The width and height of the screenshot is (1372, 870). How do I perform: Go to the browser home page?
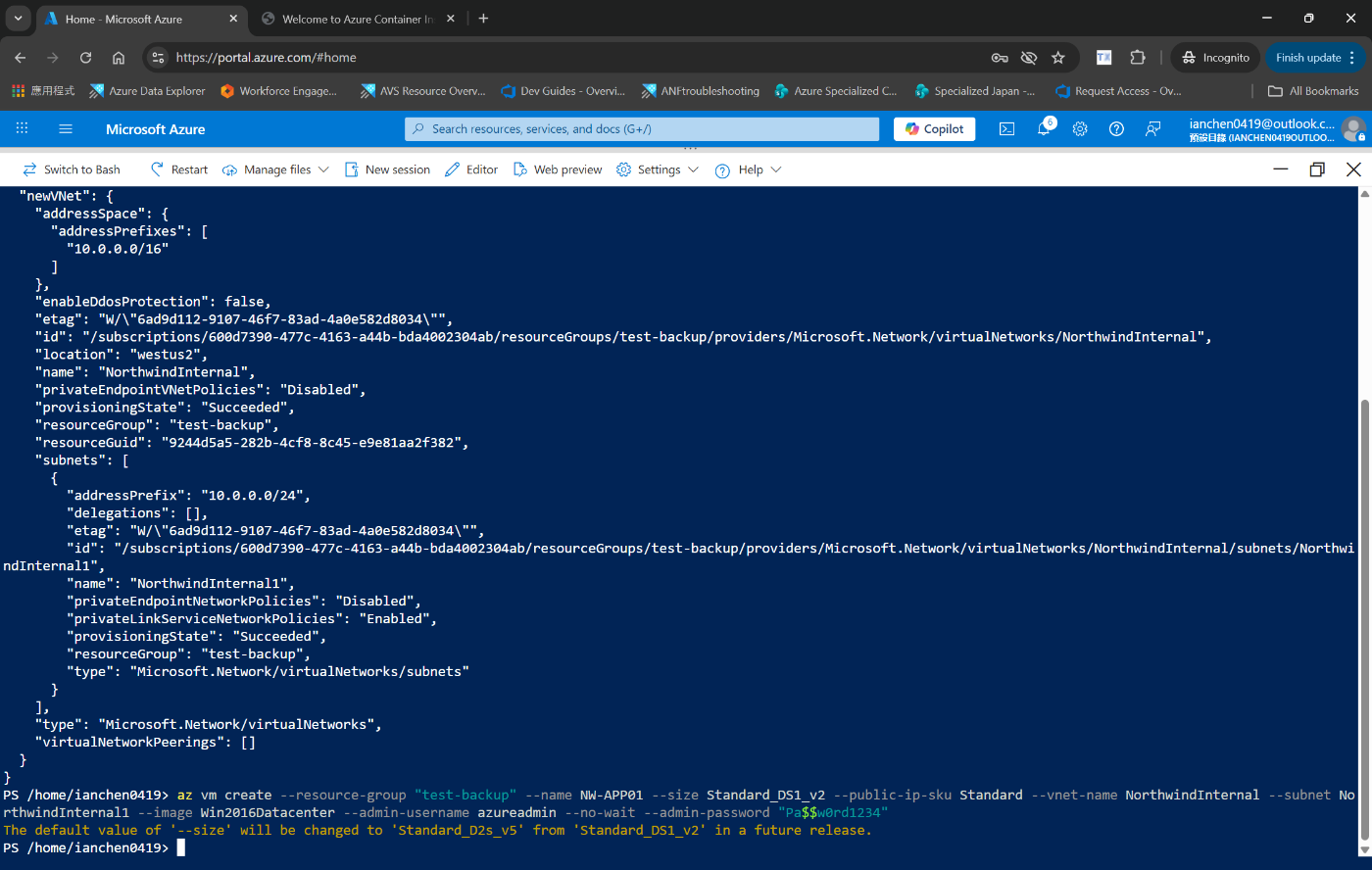(x=119, y=58)
